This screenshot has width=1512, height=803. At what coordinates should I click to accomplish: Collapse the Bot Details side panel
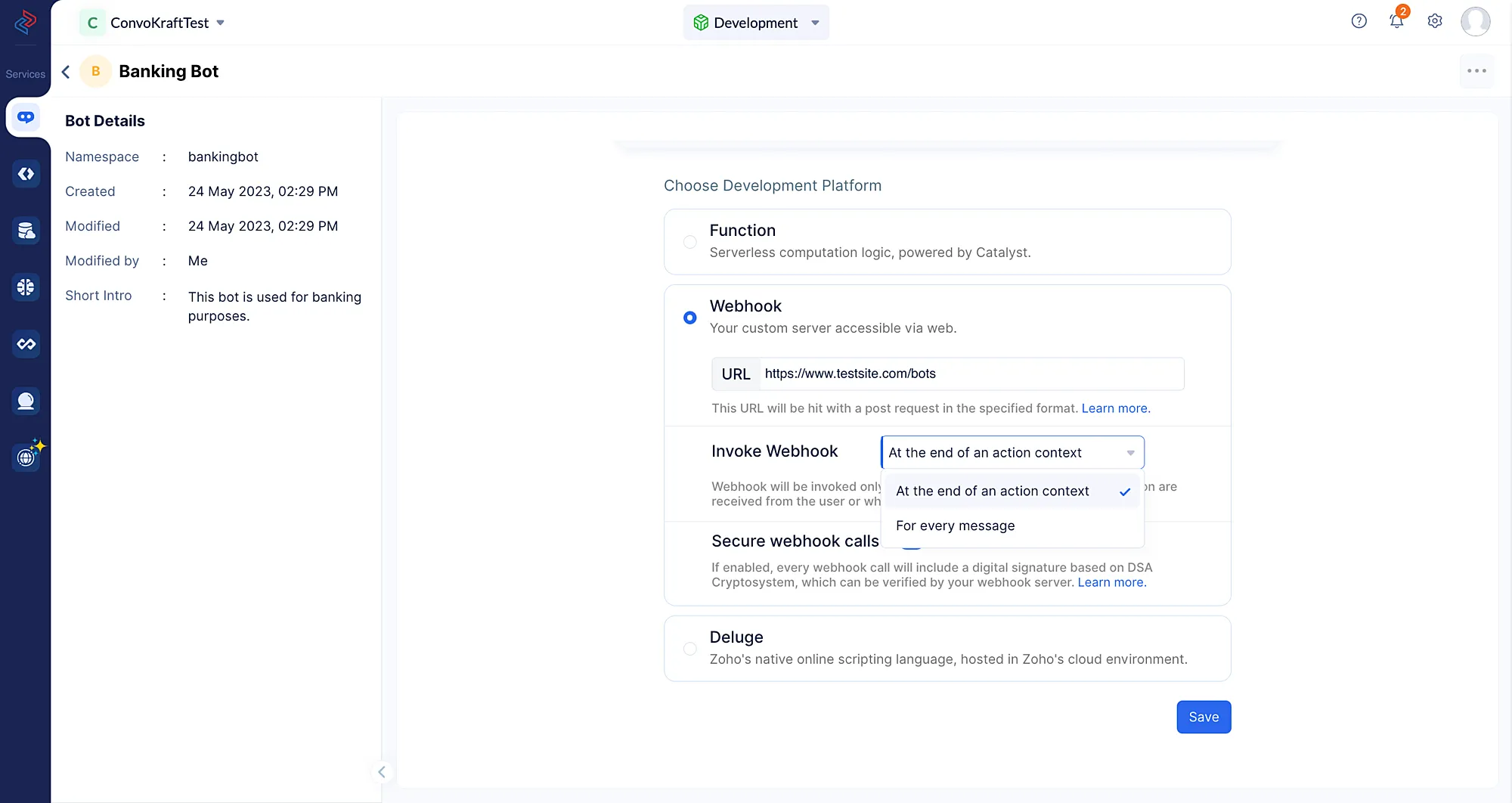tap(382, 772)
